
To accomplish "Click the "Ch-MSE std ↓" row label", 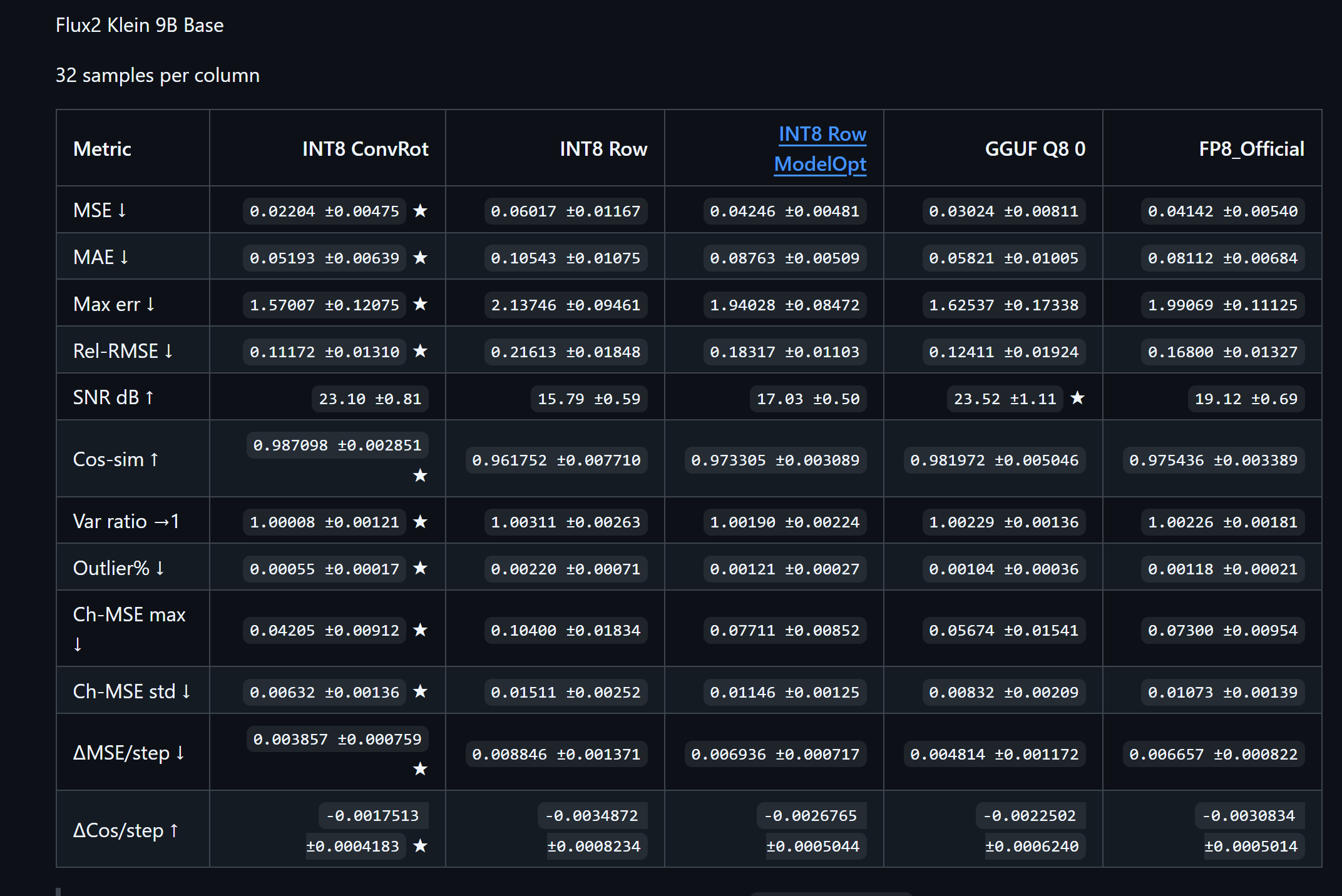I will pyautogui.click(x=132, y=691).
